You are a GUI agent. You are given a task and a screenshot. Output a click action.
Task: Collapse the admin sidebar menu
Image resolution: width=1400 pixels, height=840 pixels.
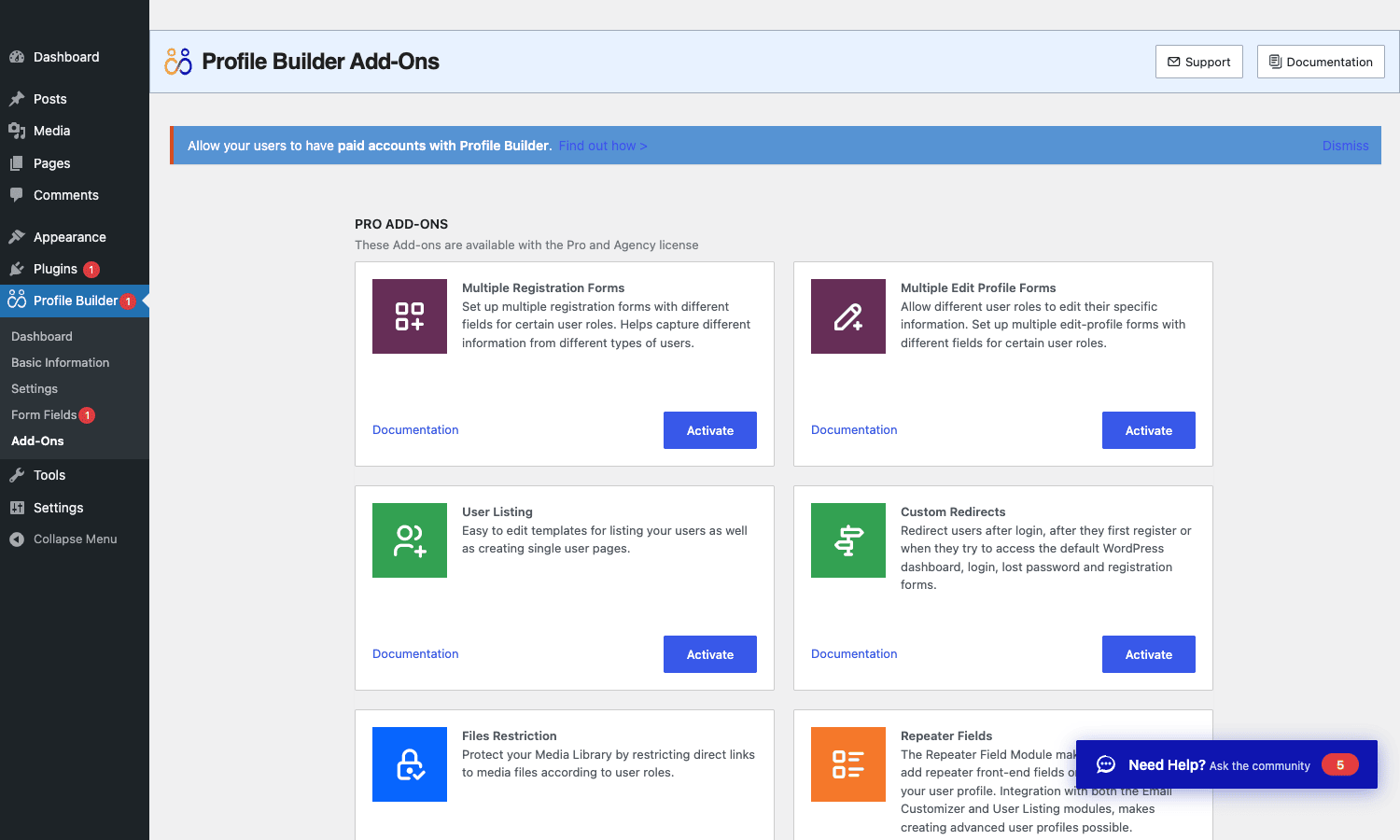(75, 539)
